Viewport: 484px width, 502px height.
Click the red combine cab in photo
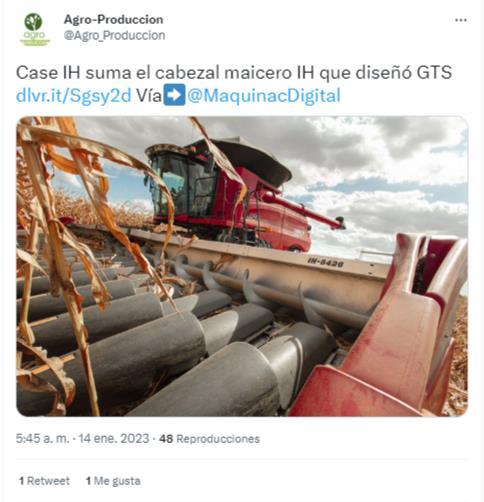coord(180,183)
